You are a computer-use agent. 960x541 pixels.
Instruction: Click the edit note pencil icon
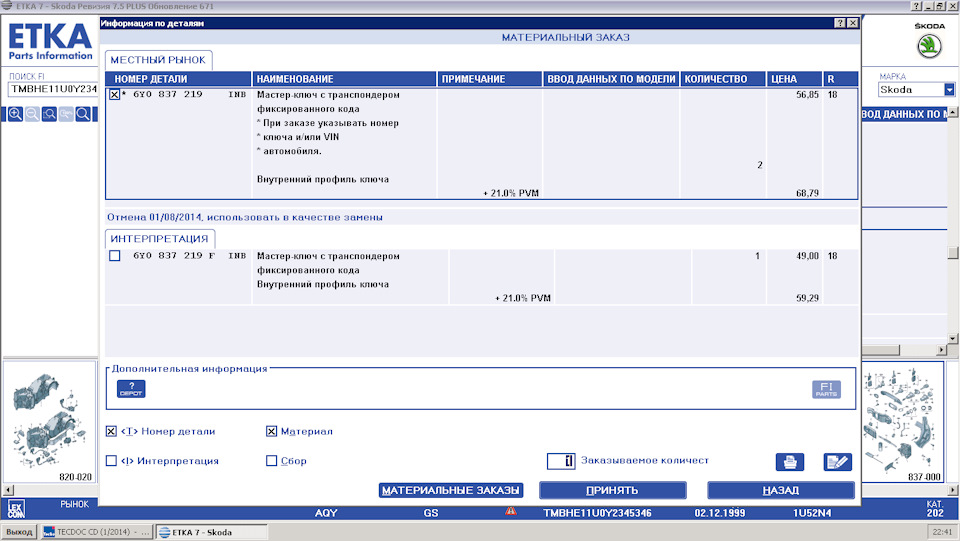point(838,462)
